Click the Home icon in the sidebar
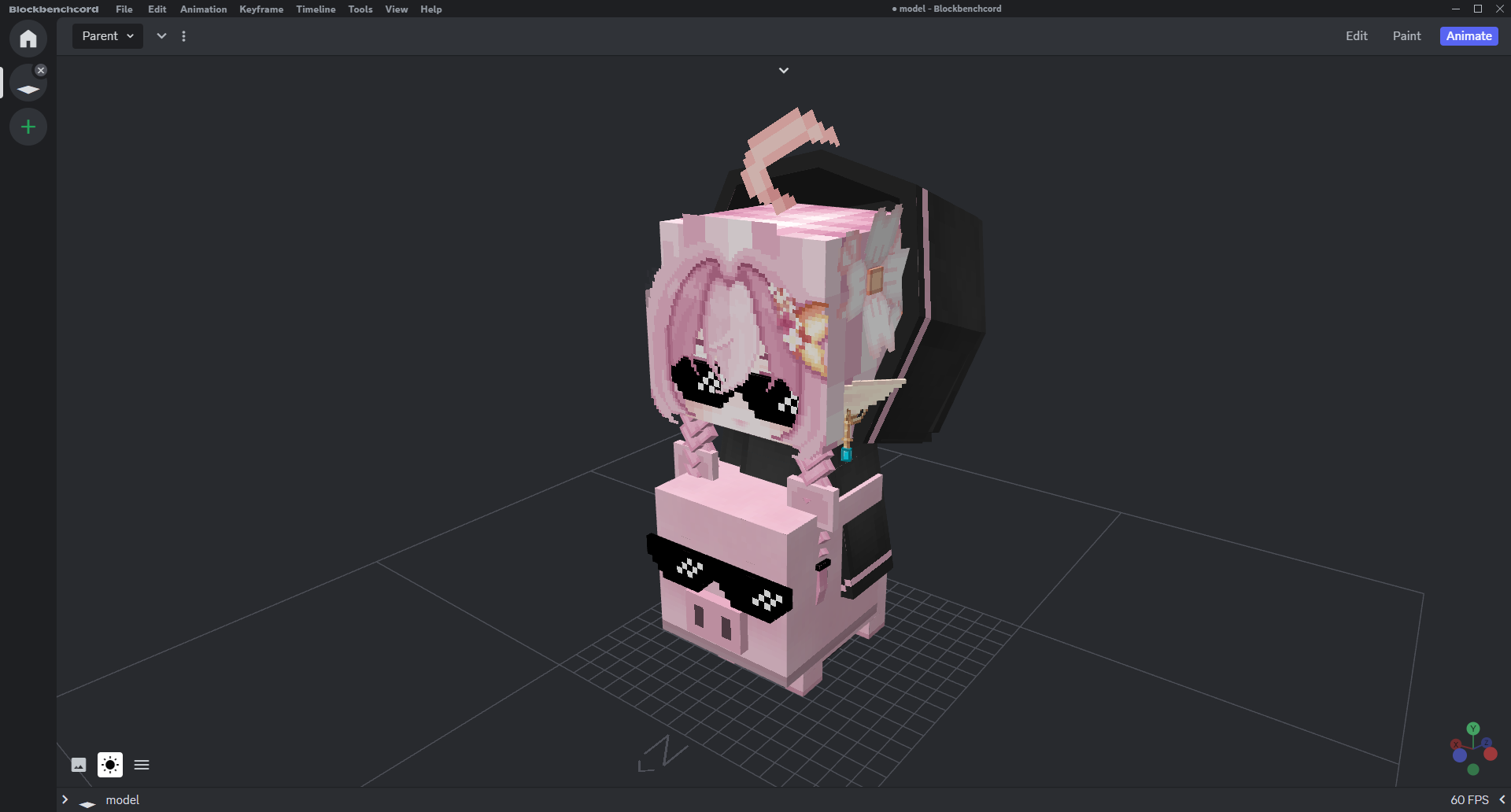The image size is (1511, 812). click(x=28, y=39)
